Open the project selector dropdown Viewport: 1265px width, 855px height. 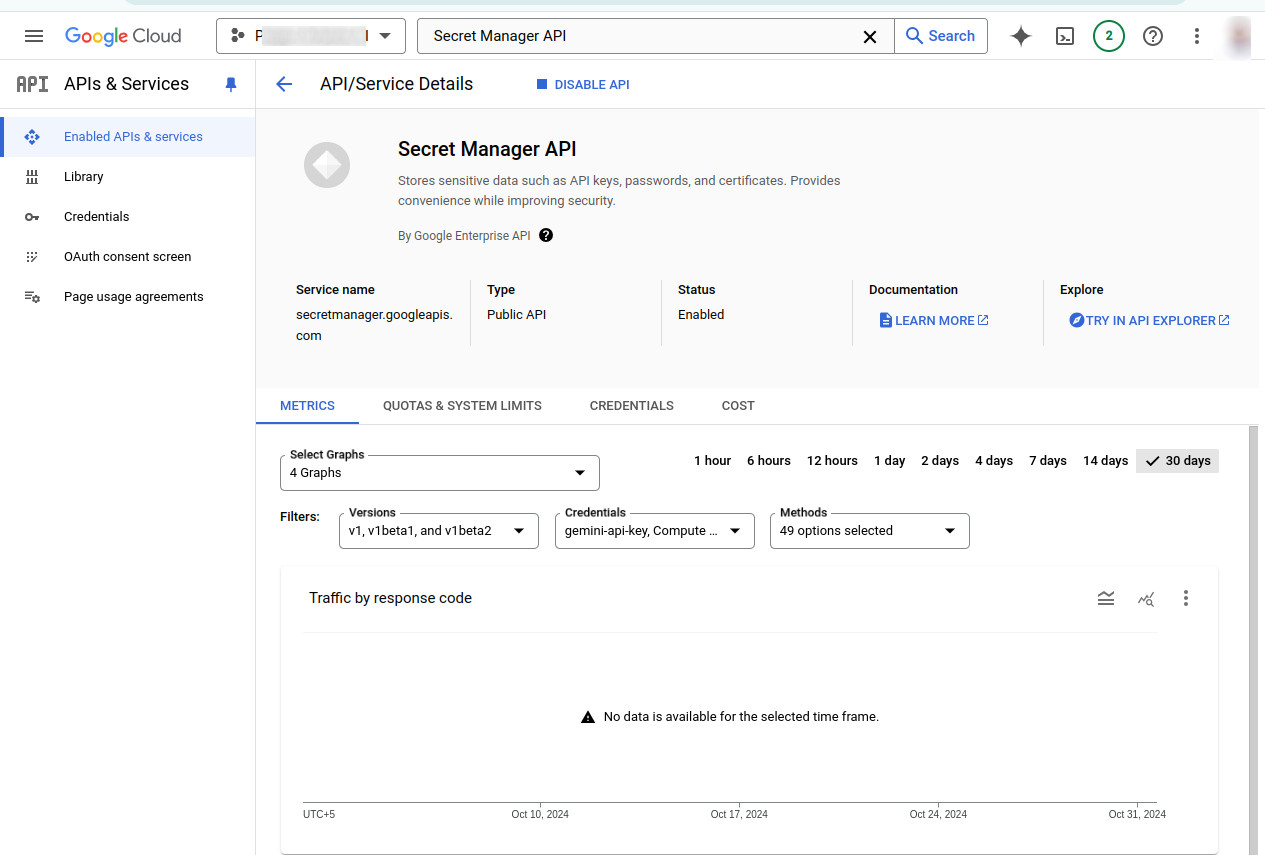click(x=311, y=36)
